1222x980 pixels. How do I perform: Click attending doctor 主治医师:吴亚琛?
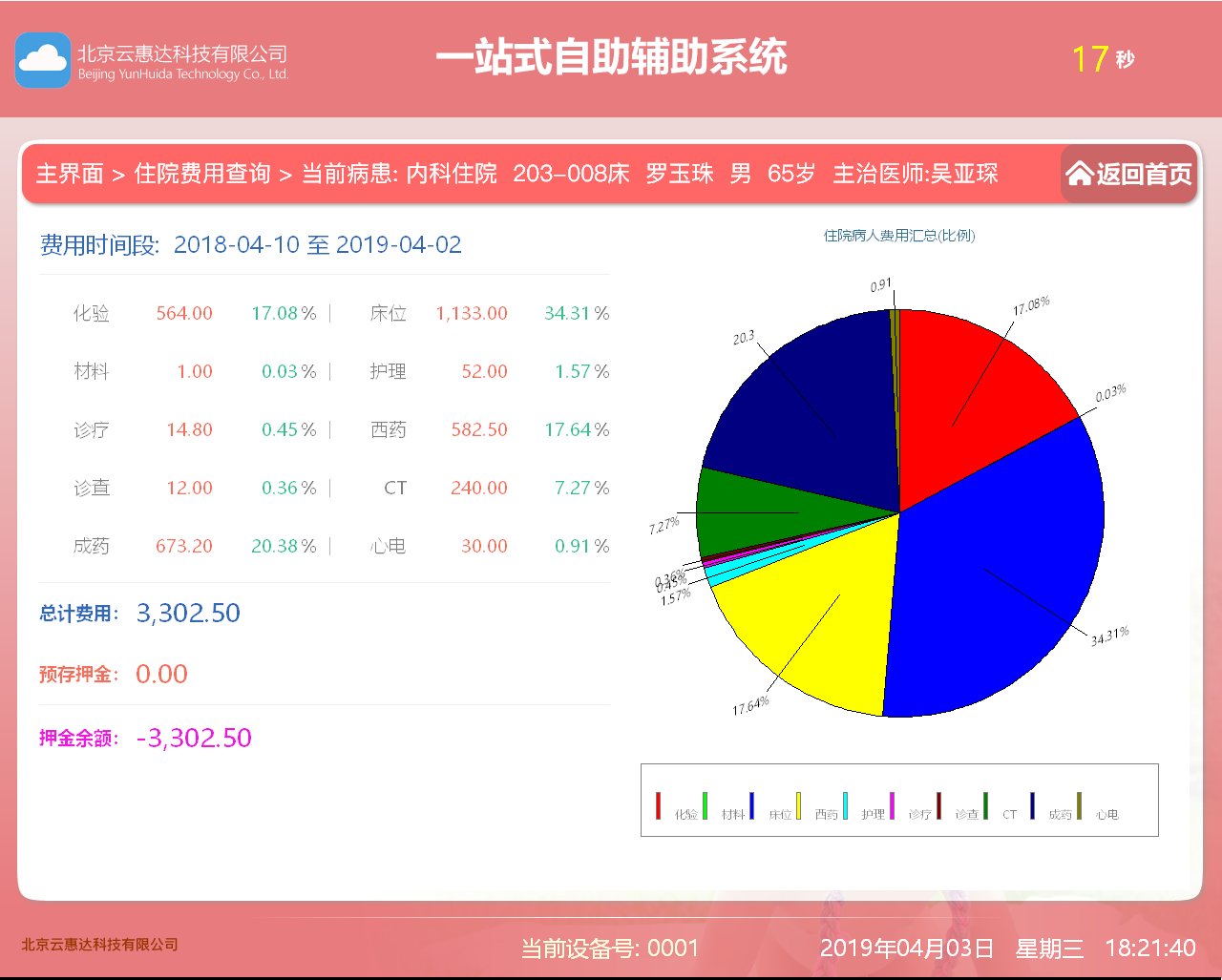click(916, 174)
